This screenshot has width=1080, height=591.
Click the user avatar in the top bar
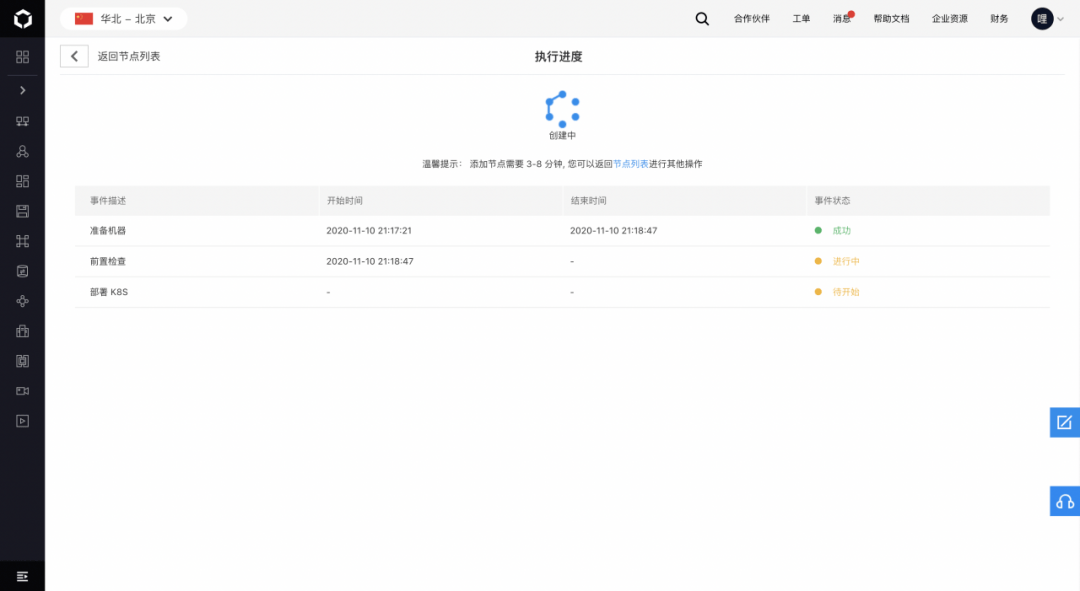coord(1042,19)
